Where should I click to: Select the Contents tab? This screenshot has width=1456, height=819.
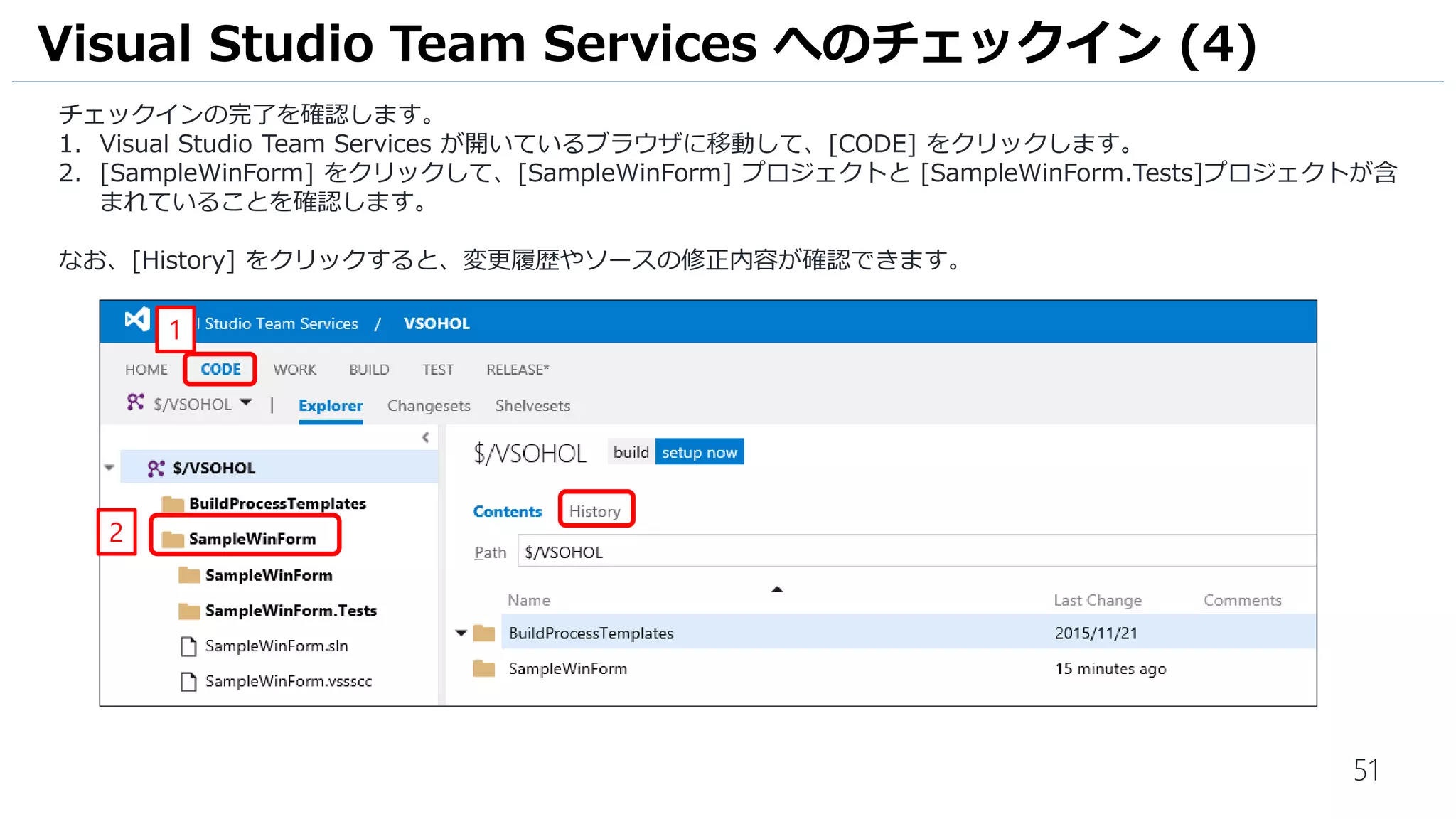click(x=508, y=511)
